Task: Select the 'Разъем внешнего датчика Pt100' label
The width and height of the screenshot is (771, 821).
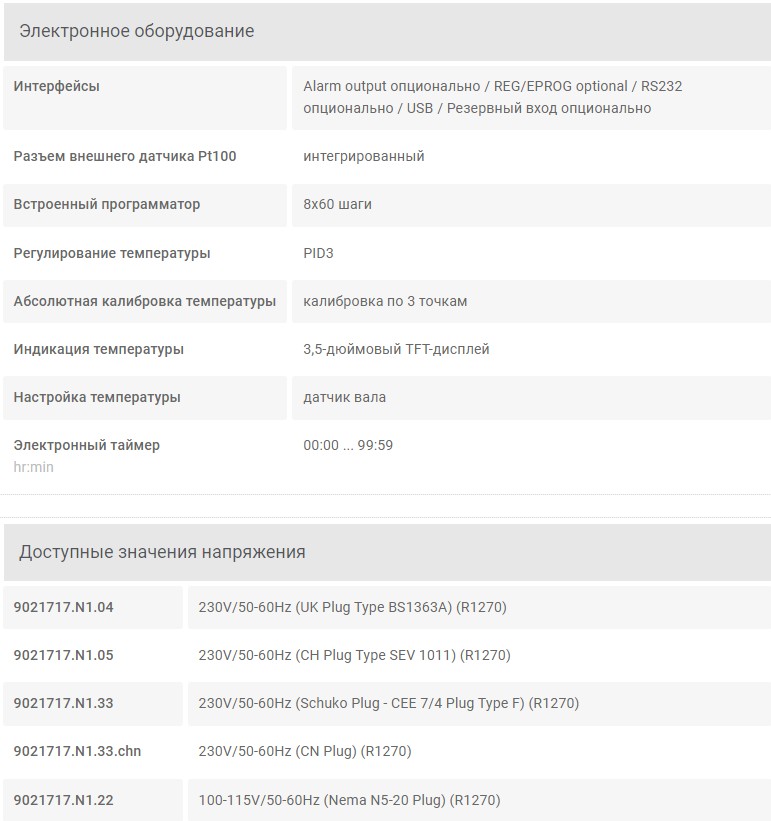Action: point(125,156)
